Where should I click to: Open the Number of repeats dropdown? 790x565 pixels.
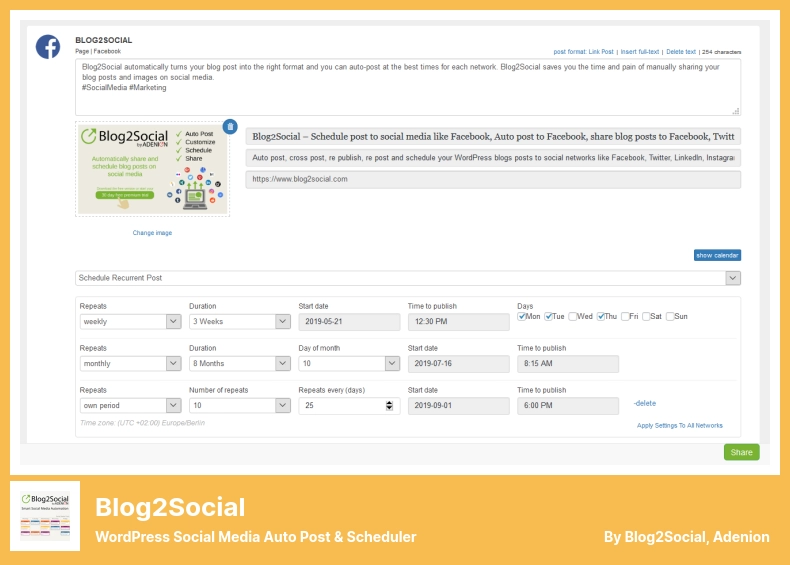click(x=240, y=405)
